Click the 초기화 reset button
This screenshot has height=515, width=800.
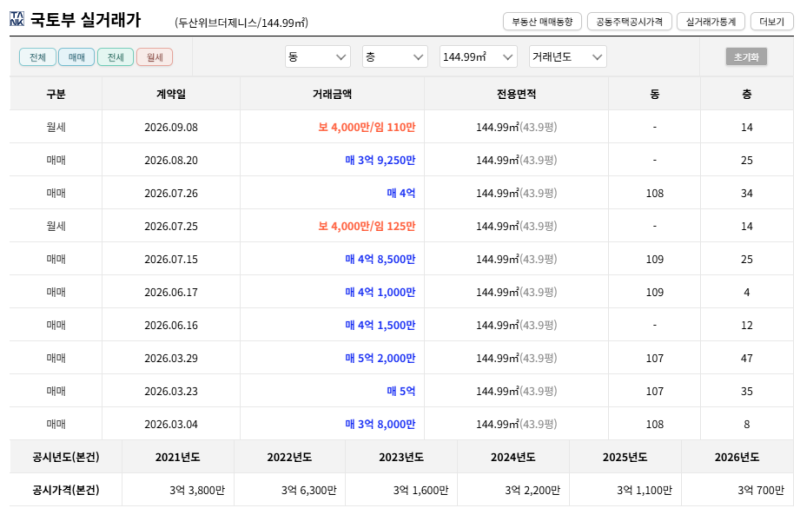[x=746, y=57]
